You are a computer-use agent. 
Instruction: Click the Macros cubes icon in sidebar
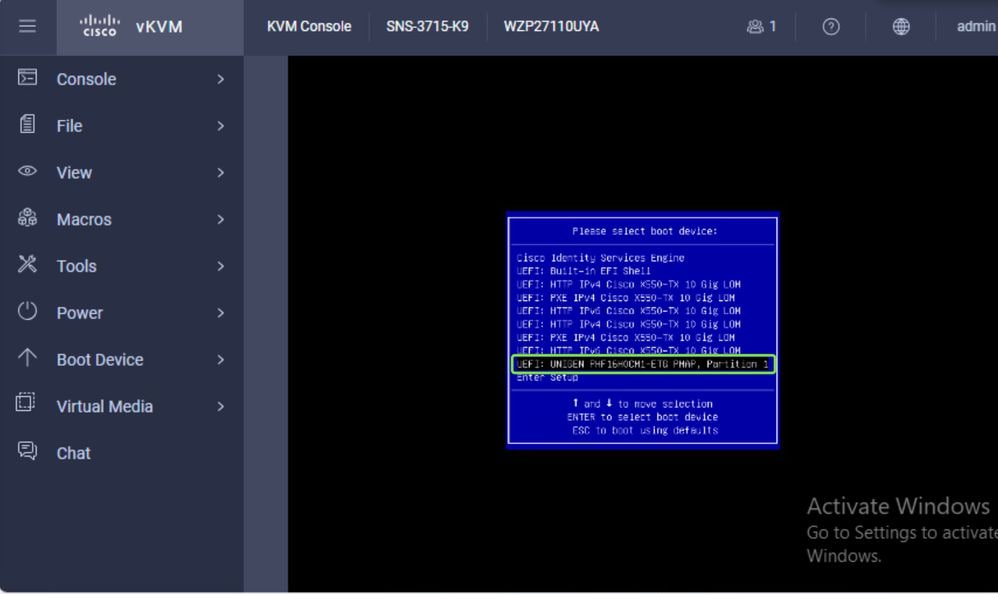pyautogui.click(x=27, y=218)
